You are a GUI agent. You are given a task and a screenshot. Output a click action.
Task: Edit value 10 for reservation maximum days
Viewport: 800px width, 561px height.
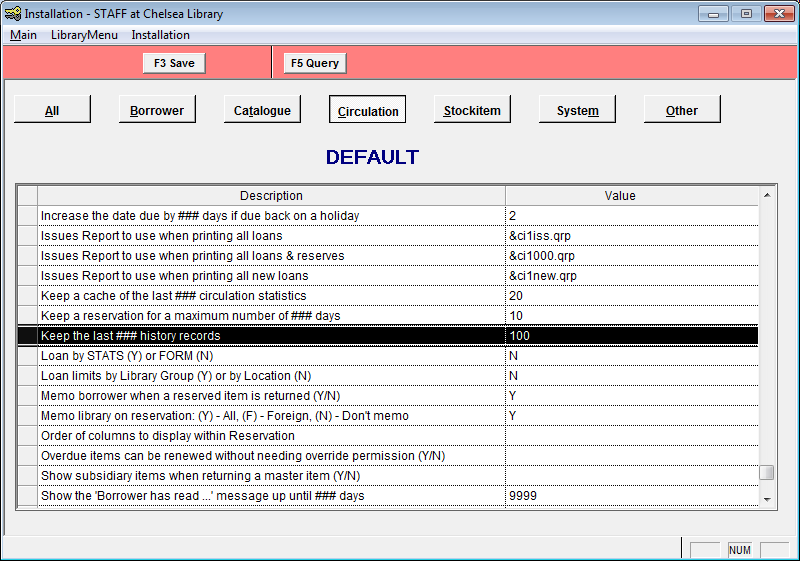point(632,316)
